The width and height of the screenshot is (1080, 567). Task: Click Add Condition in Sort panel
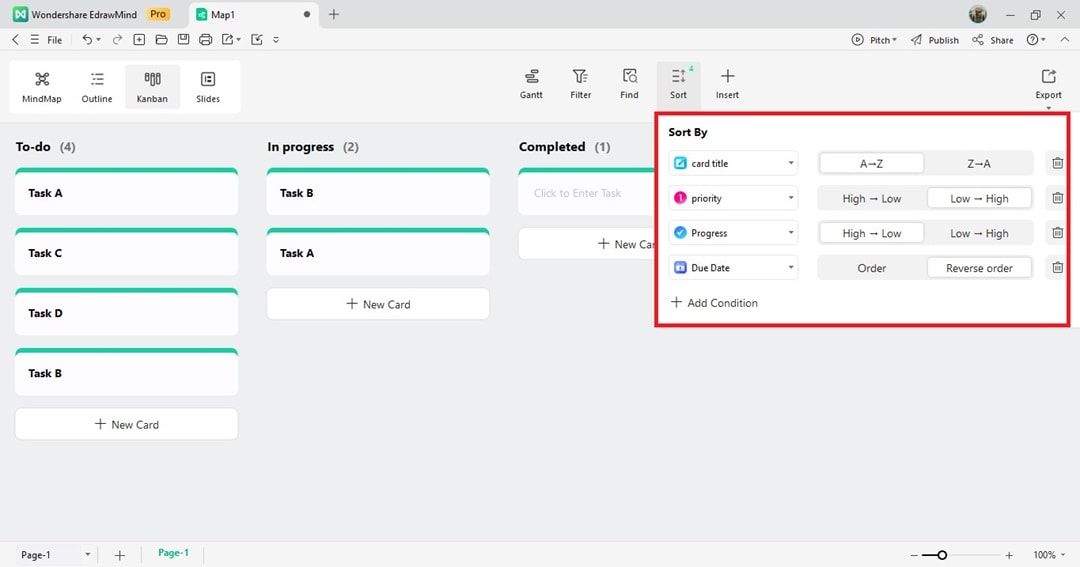pyautogui.click(x=714, y=303)
